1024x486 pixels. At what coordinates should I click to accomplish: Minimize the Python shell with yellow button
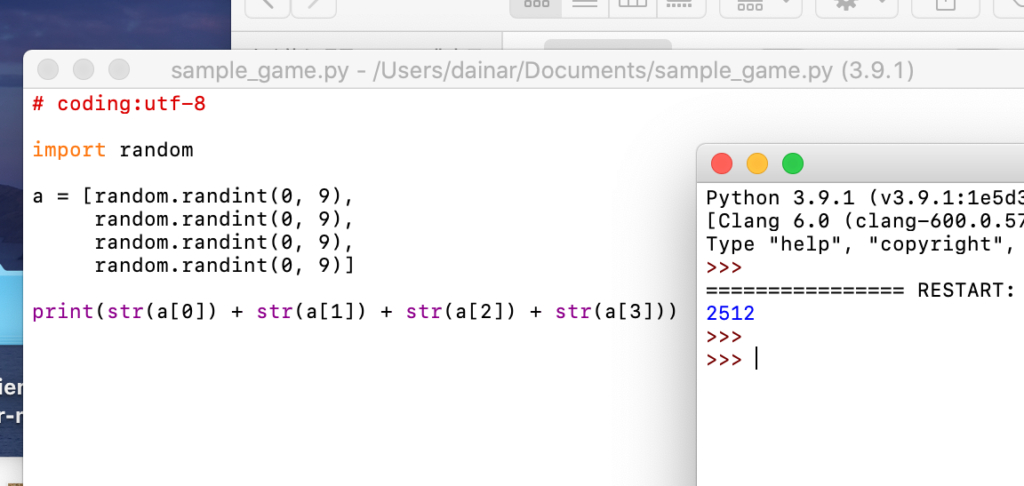757,164
